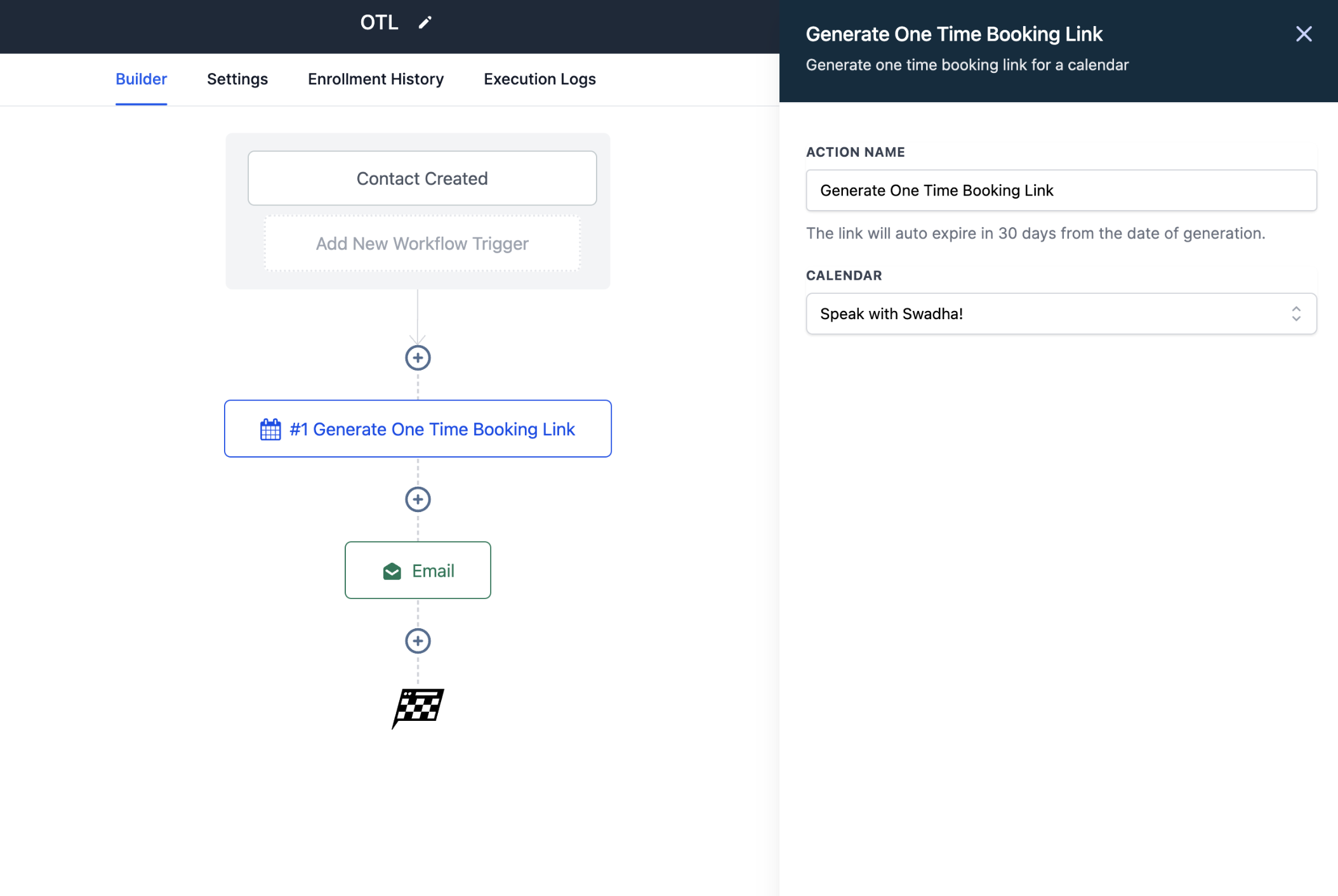The image size is (1338, 896).
Task: Click the envelope icon inside the Email action
Action: point(392,570)
